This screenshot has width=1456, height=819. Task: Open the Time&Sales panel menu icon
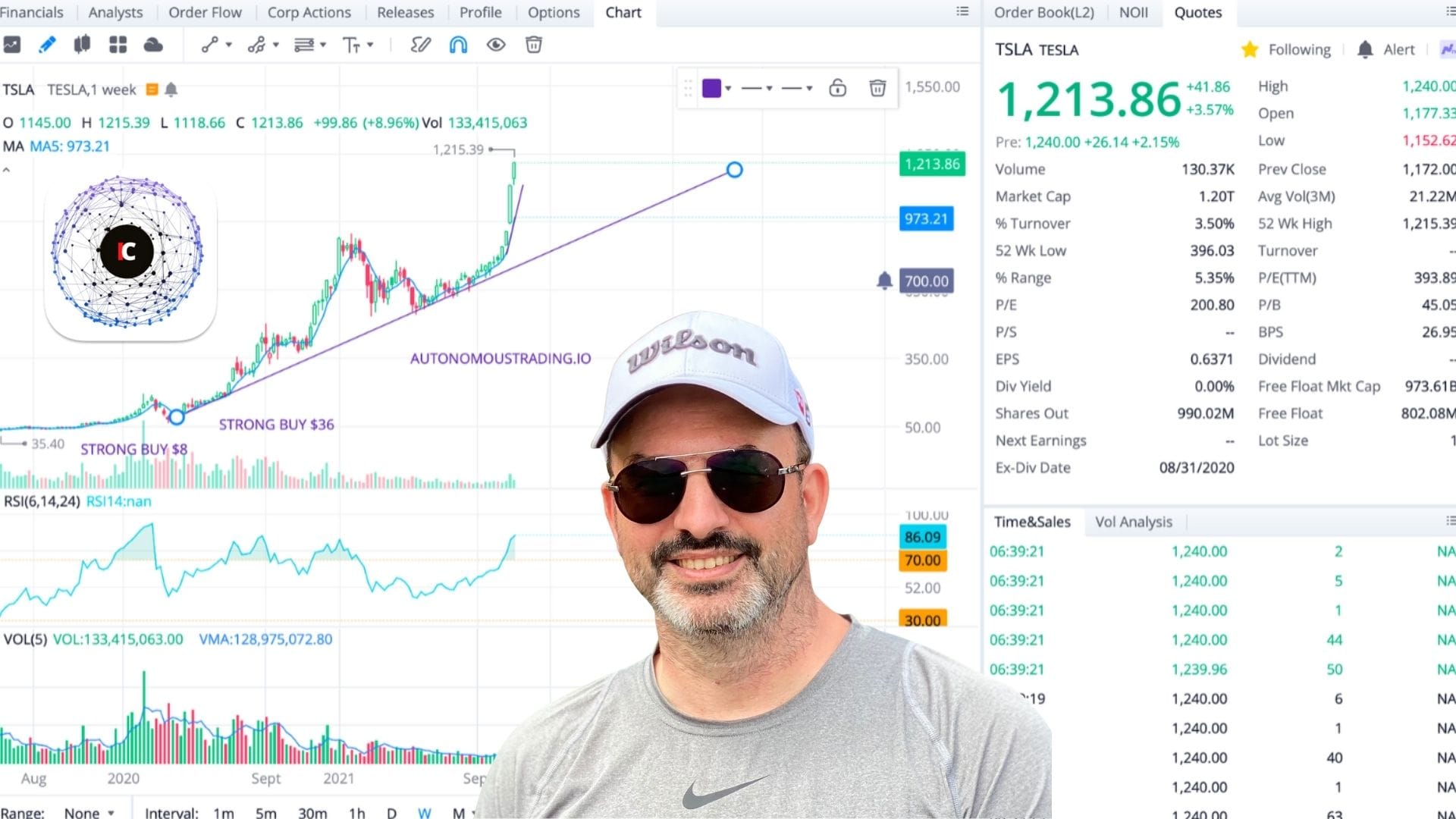pos(1450,520)
